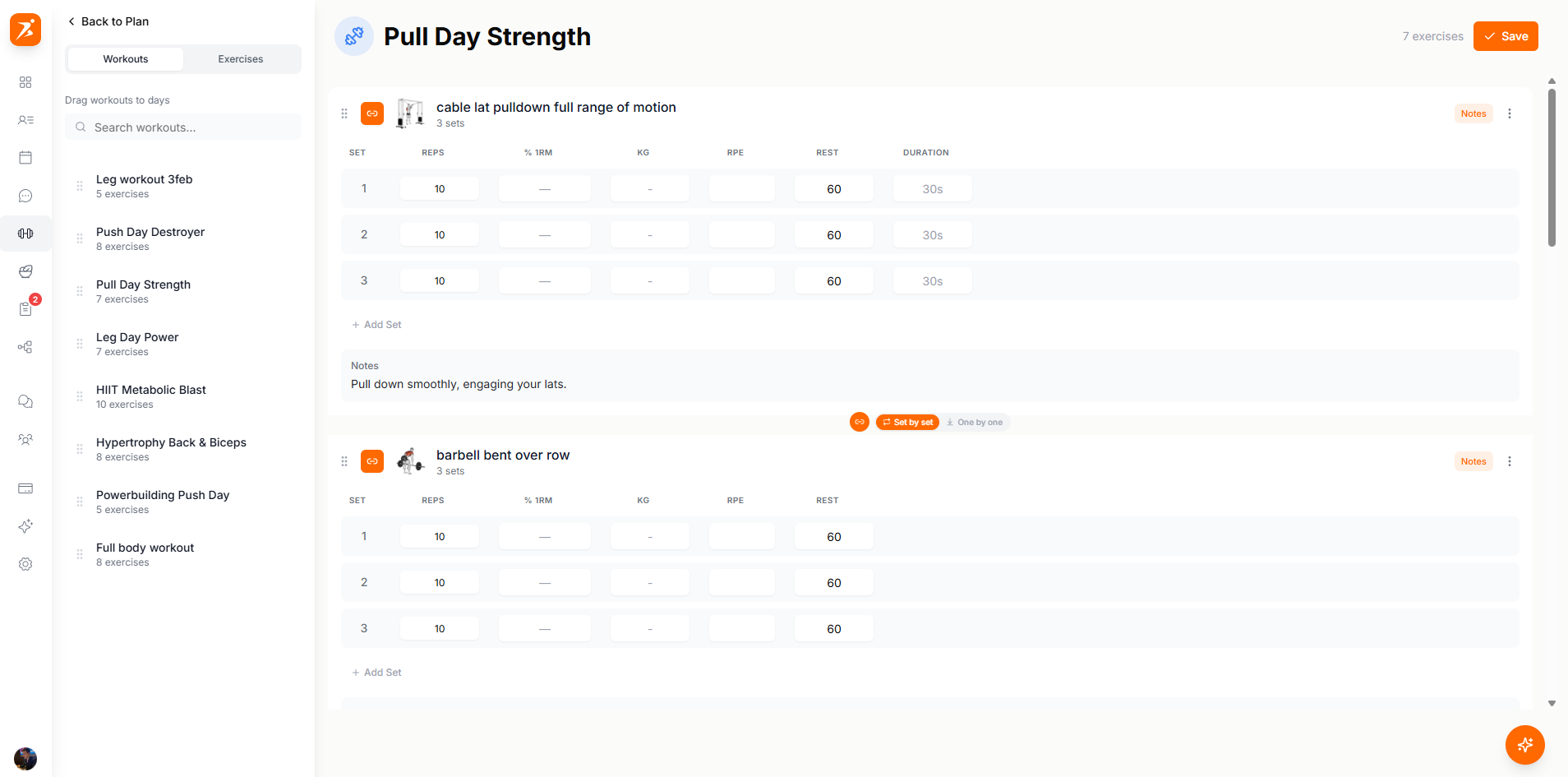Open the clipboard icon with notification badge
1568x777 pixels.
(25, 310)
